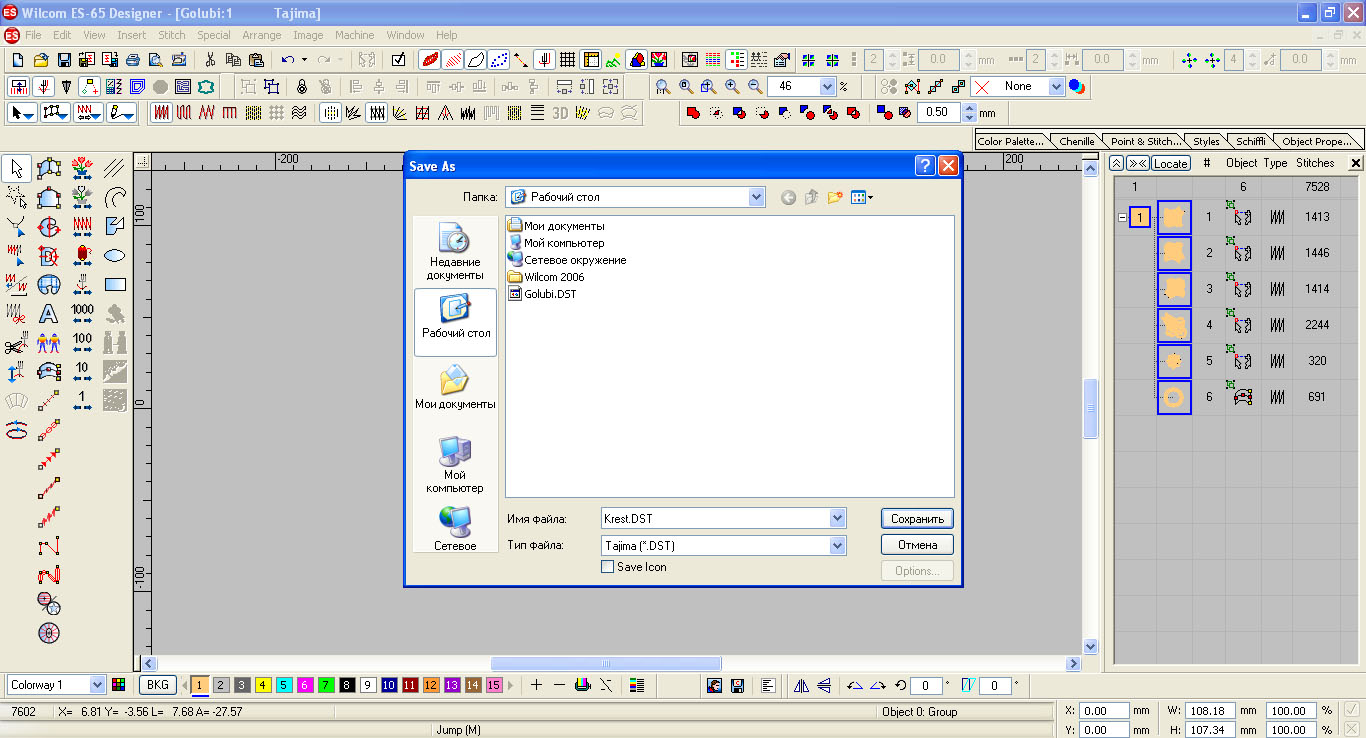Screen dimensions: 1366x738
Task: Open the None color dropdown
Action: pos(1056,87)
